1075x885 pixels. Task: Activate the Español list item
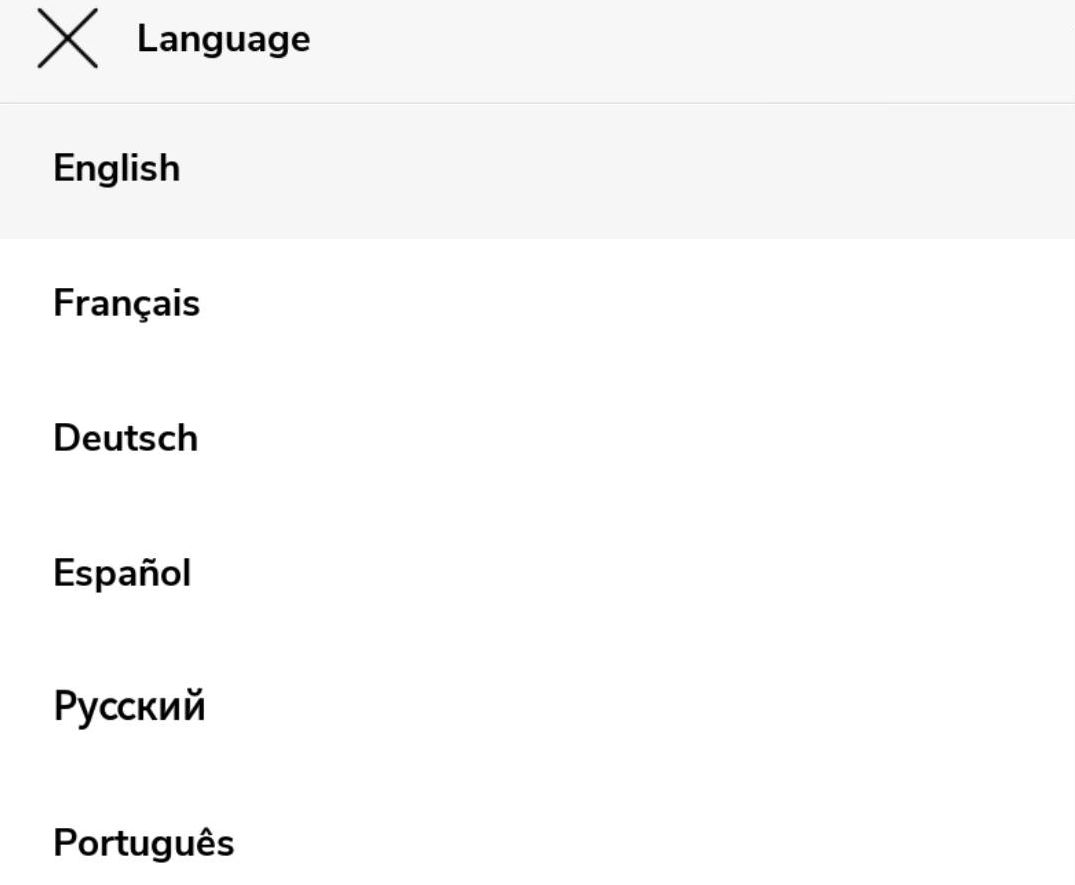(122, 573)
